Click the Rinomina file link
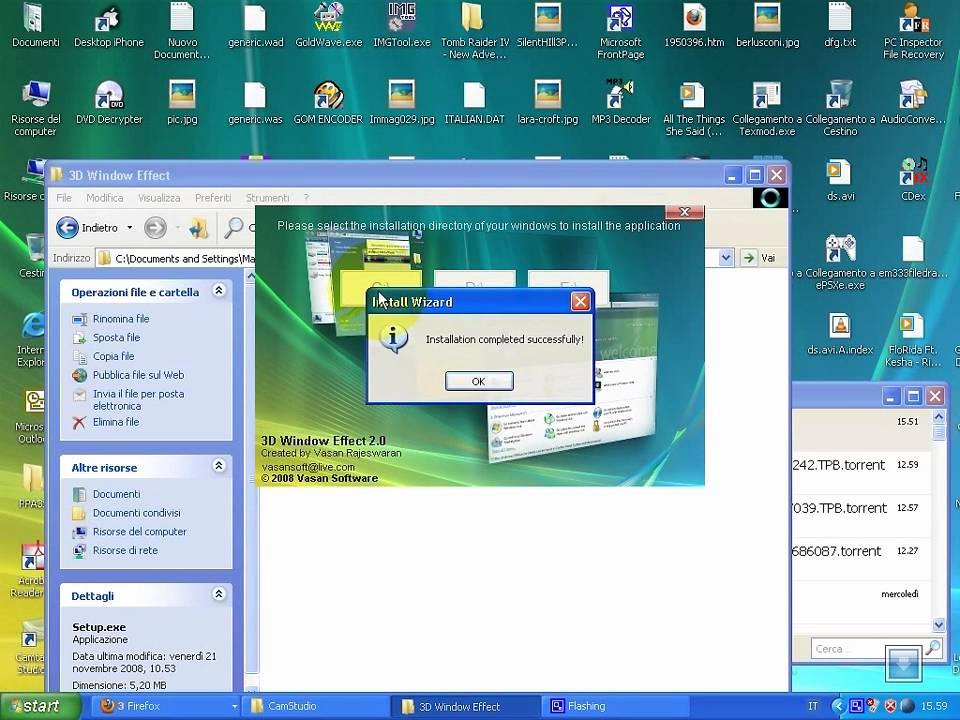Viewport: 960px width, 720px height. (x=121, y=318)
